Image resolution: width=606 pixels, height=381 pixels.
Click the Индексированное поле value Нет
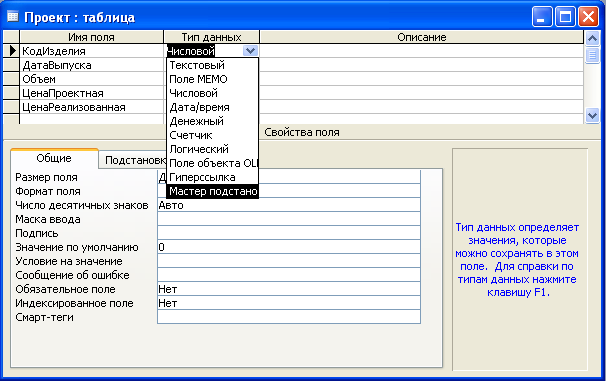(289, 303)
